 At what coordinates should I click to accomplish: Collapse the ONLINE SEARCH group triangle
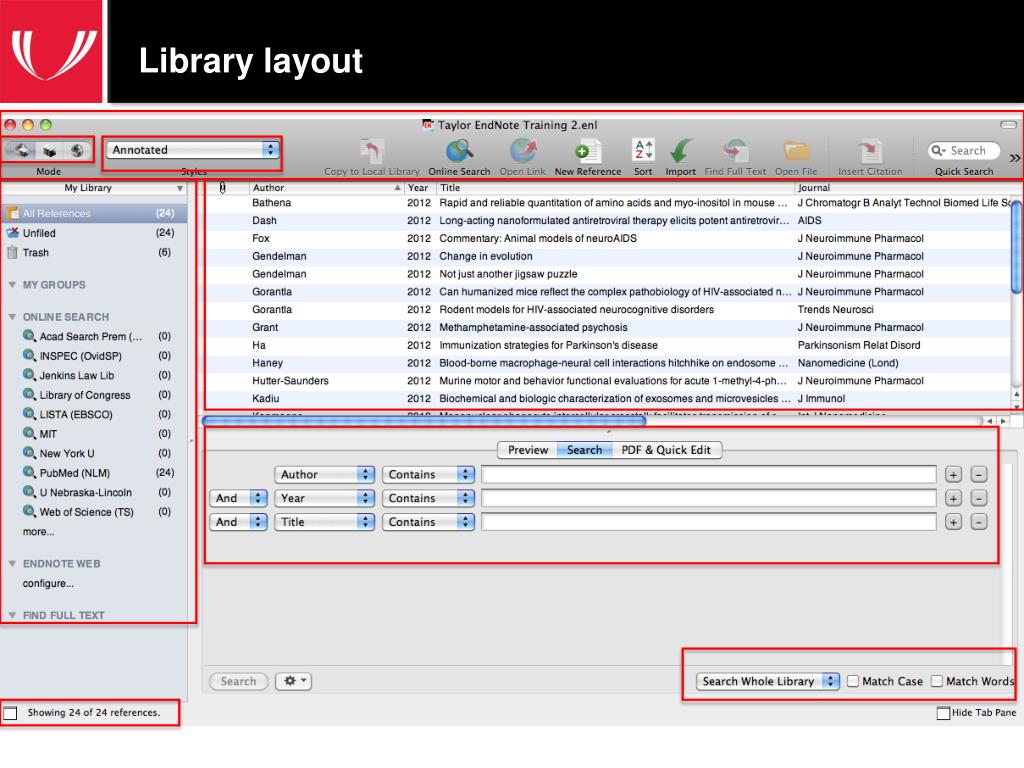click(12, 317)
